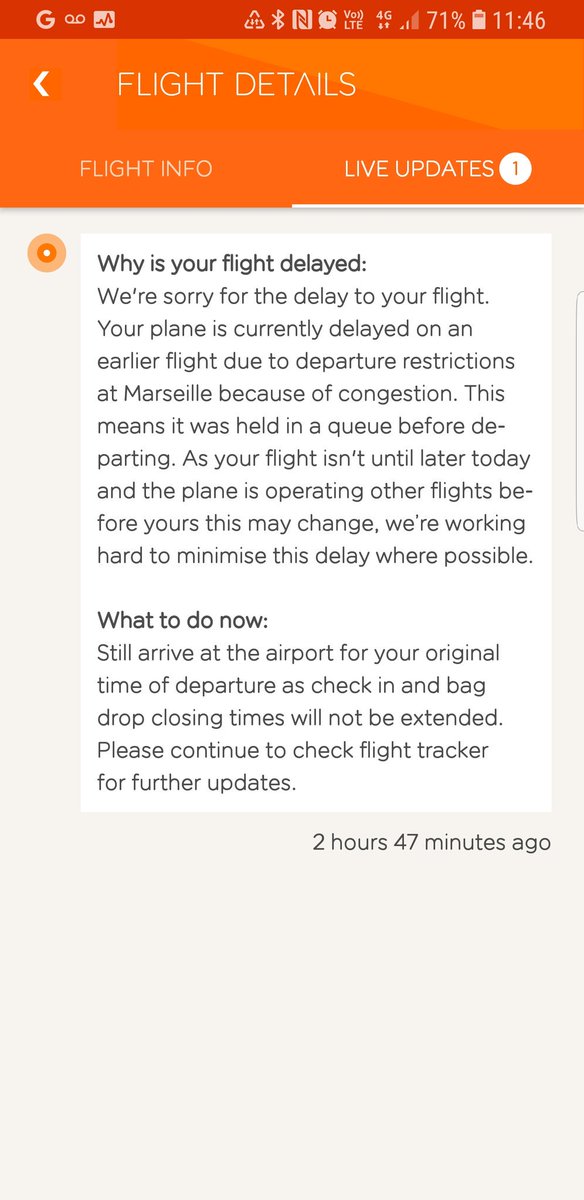
Task: Tap the Google G status bar icon
Action: point(43,19)
